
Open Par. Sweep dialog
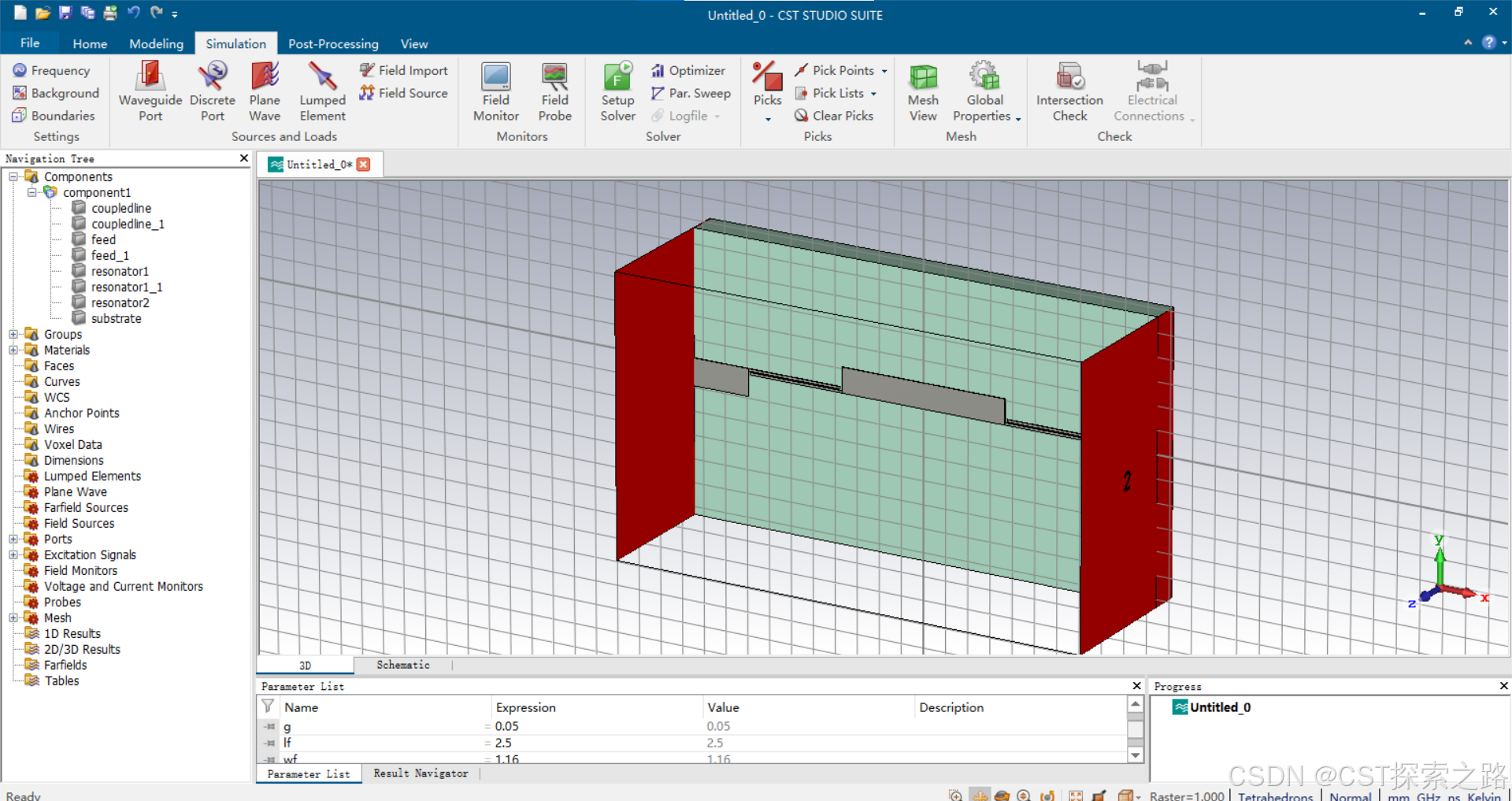tap(691, 93)
